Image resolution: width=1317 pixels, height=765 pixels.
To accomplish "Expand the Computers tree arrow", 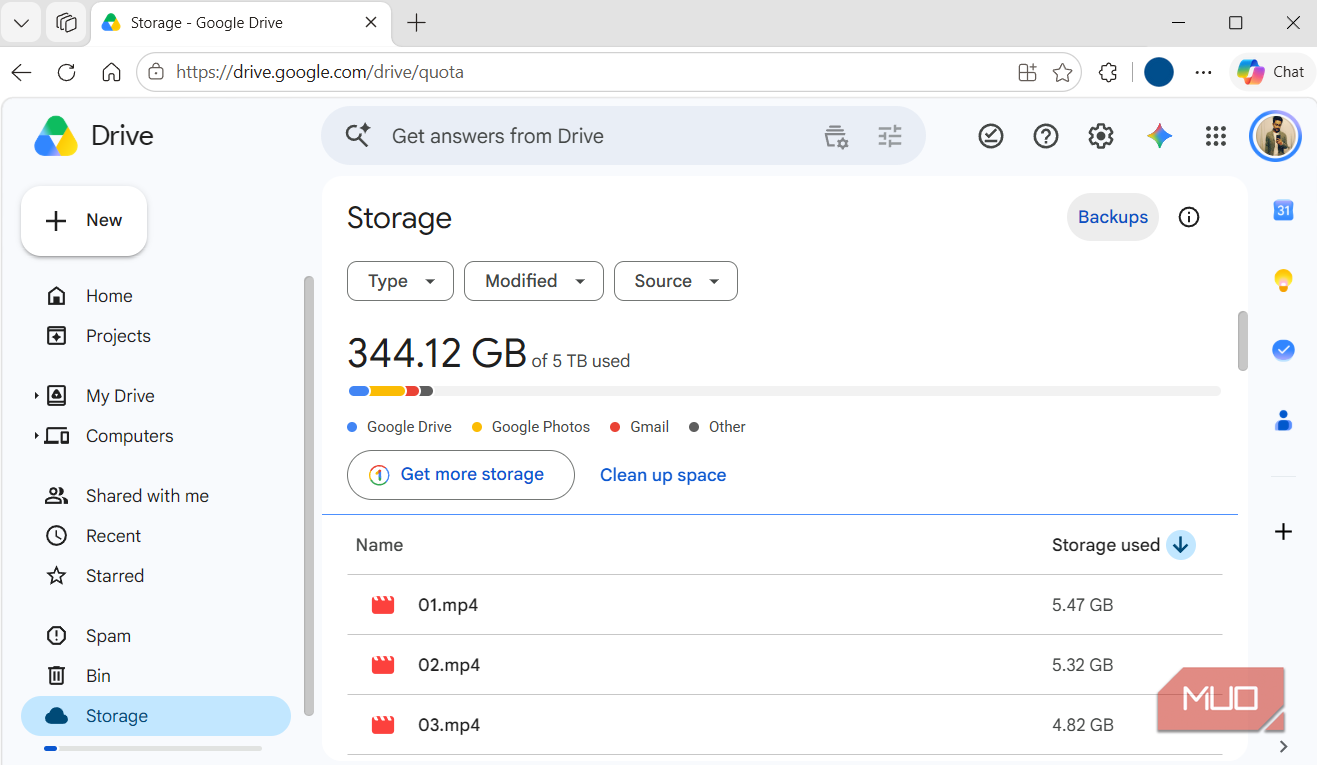I will (36, 436).
